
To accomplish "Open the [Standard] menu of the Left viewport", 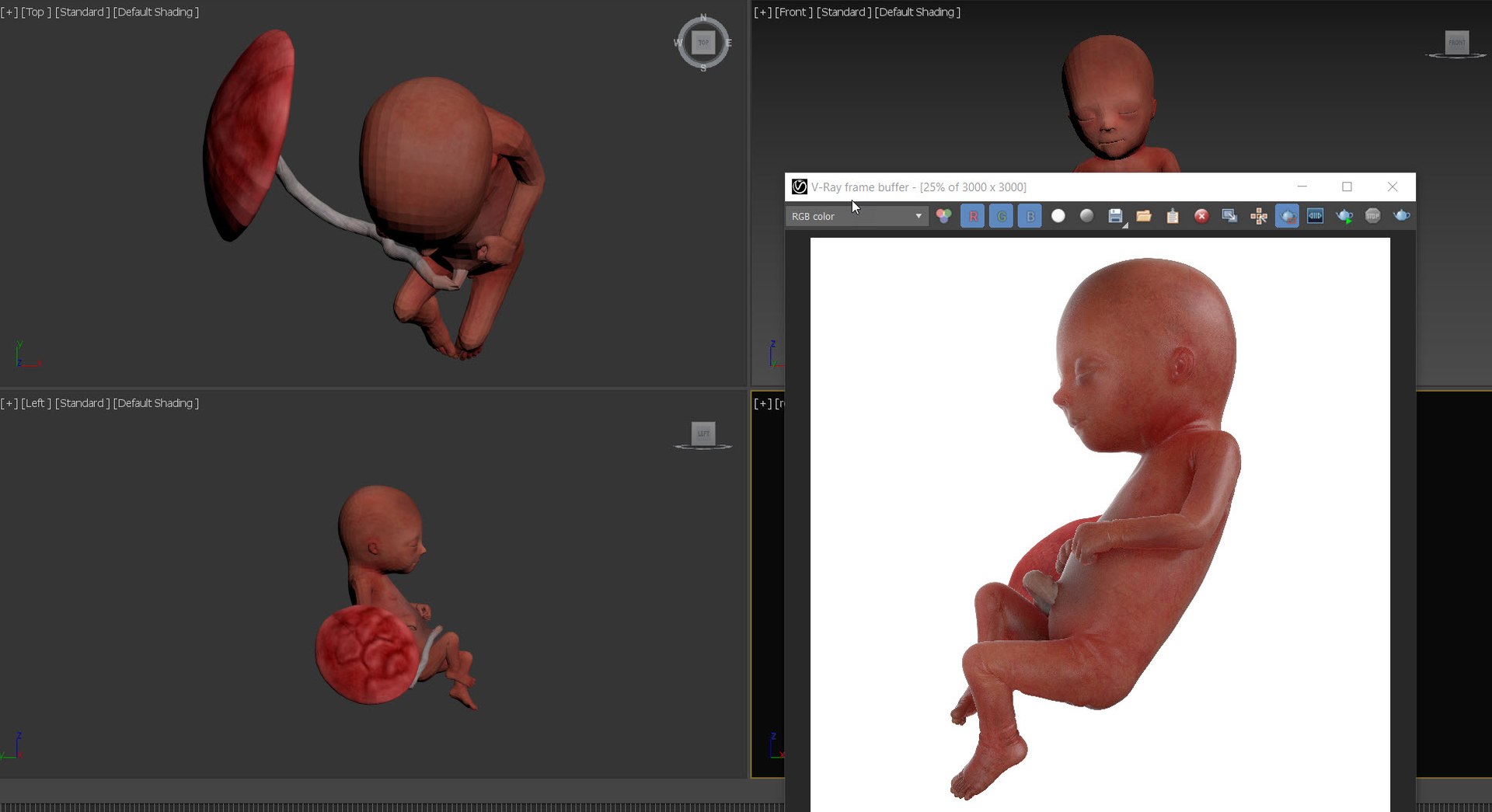I will [x=82, y=403].
